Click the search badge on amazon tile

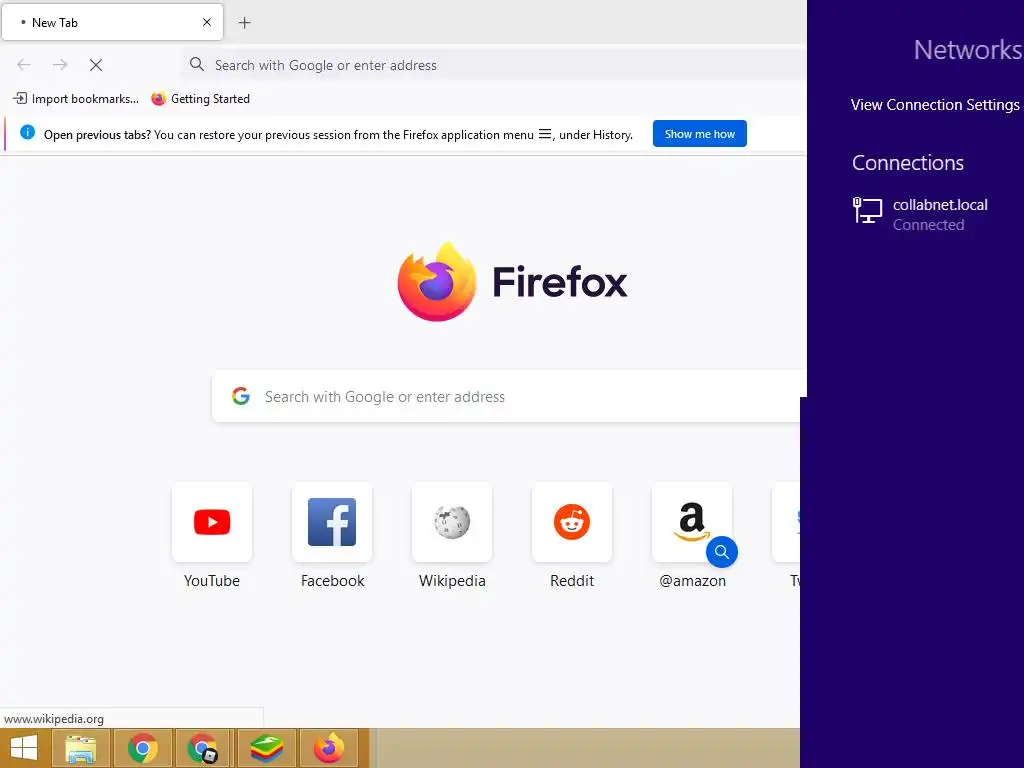coord(722,552)
